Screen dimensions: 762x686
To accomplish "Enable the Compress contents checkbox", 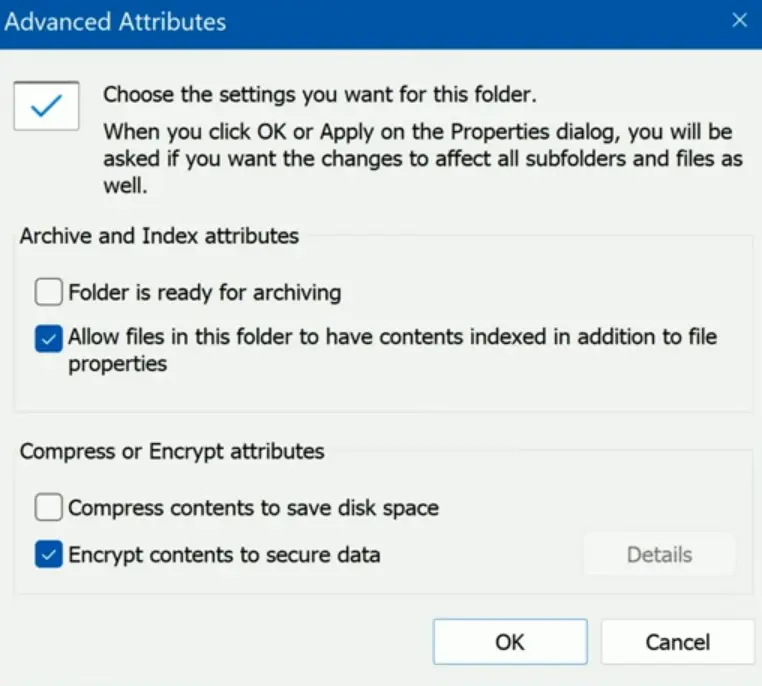I will point(48,508).
